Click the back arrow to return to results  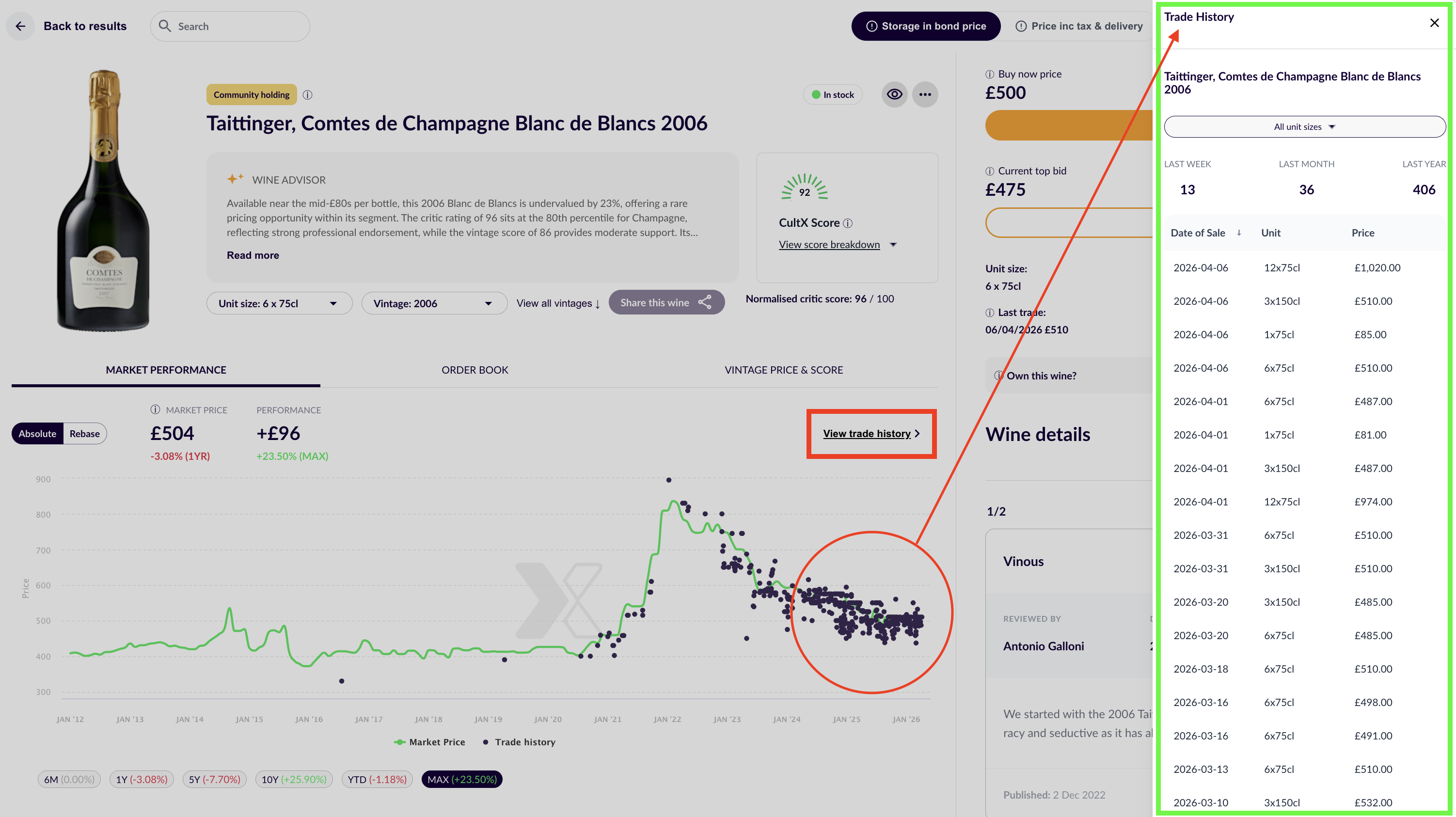point(20,26)
